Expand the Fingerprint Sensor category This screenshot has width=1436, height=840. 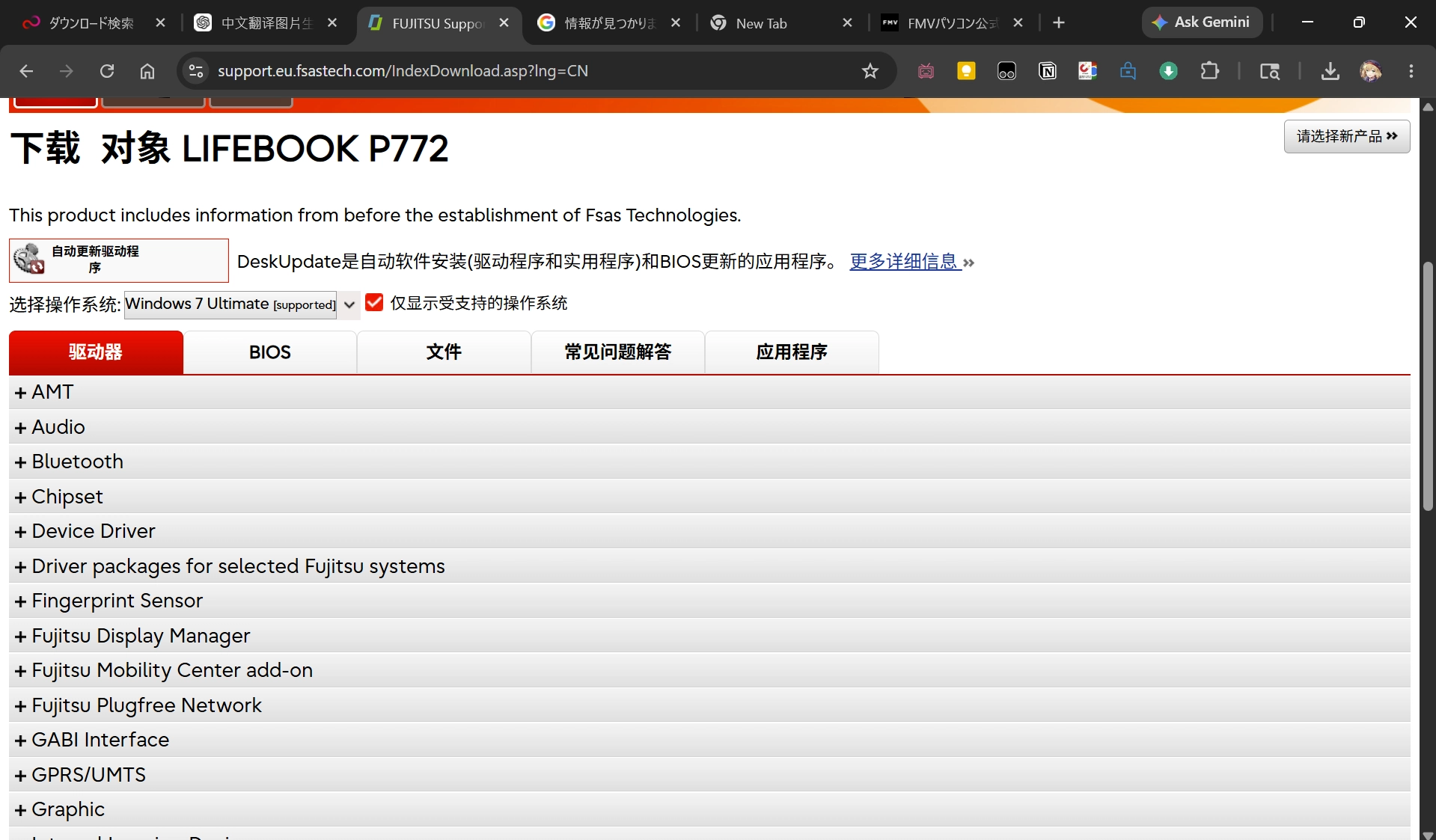pos(709,601)
